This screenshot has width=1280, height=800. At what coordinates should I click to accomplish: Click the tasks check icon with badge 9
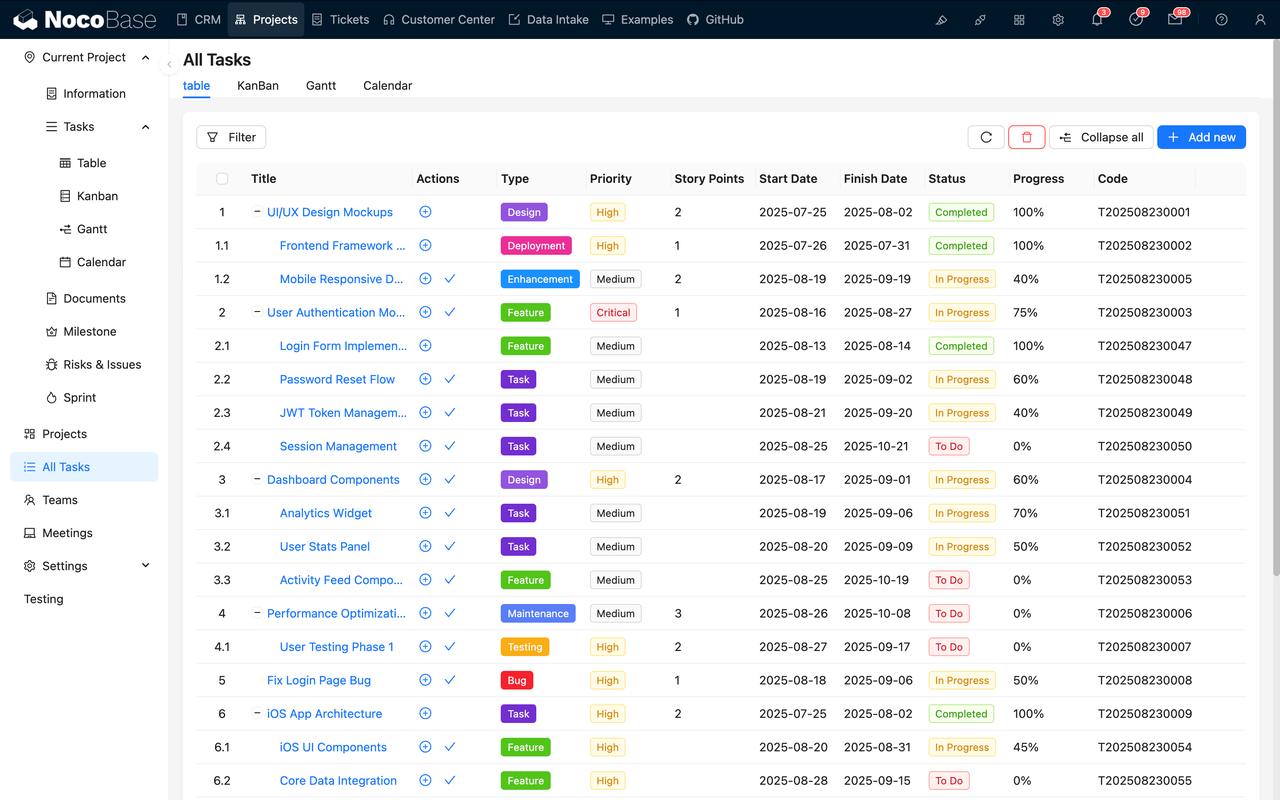(1136, 19)
